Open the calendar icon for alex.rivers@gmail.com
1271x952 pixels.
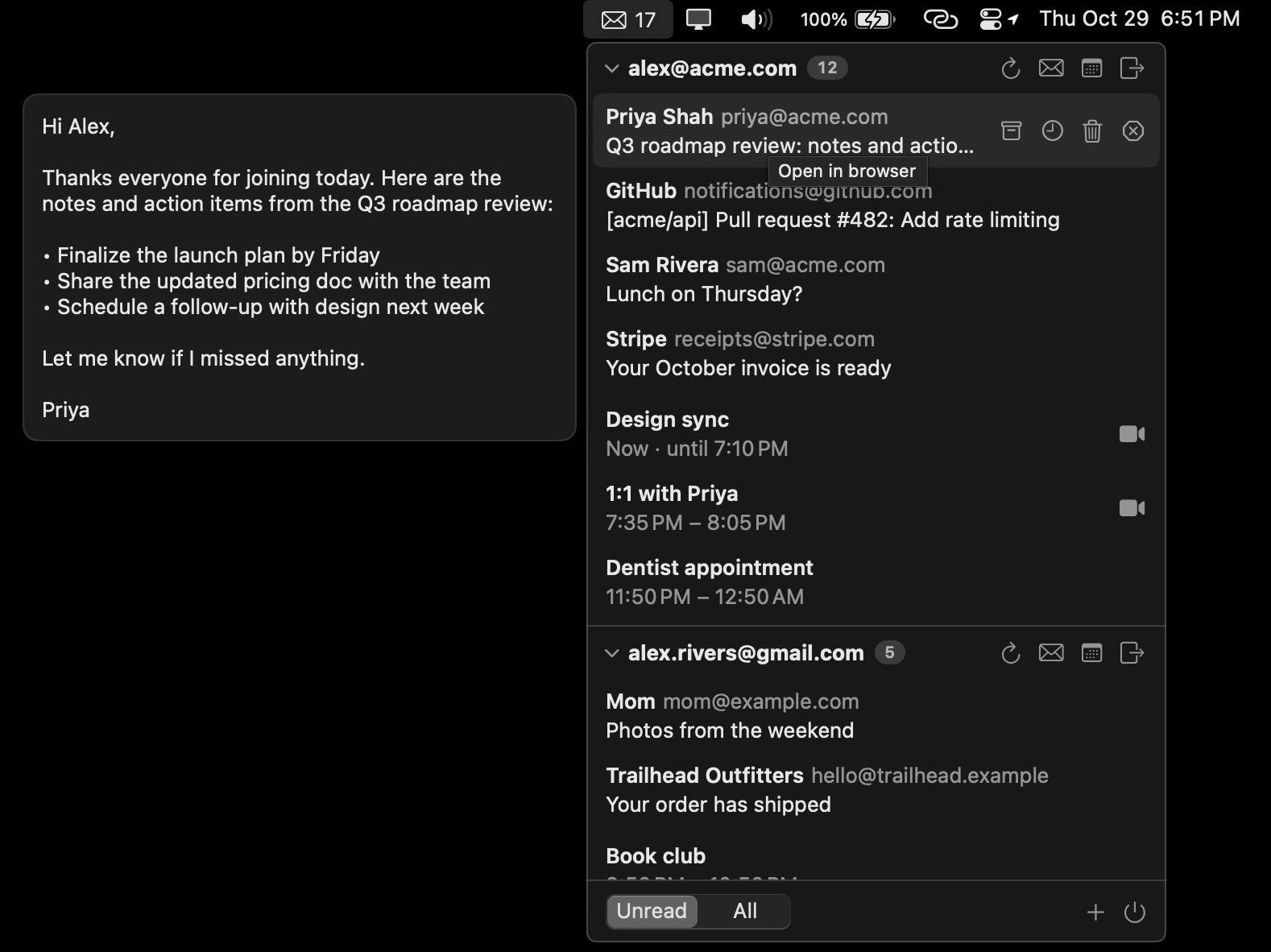[1091, 653]
